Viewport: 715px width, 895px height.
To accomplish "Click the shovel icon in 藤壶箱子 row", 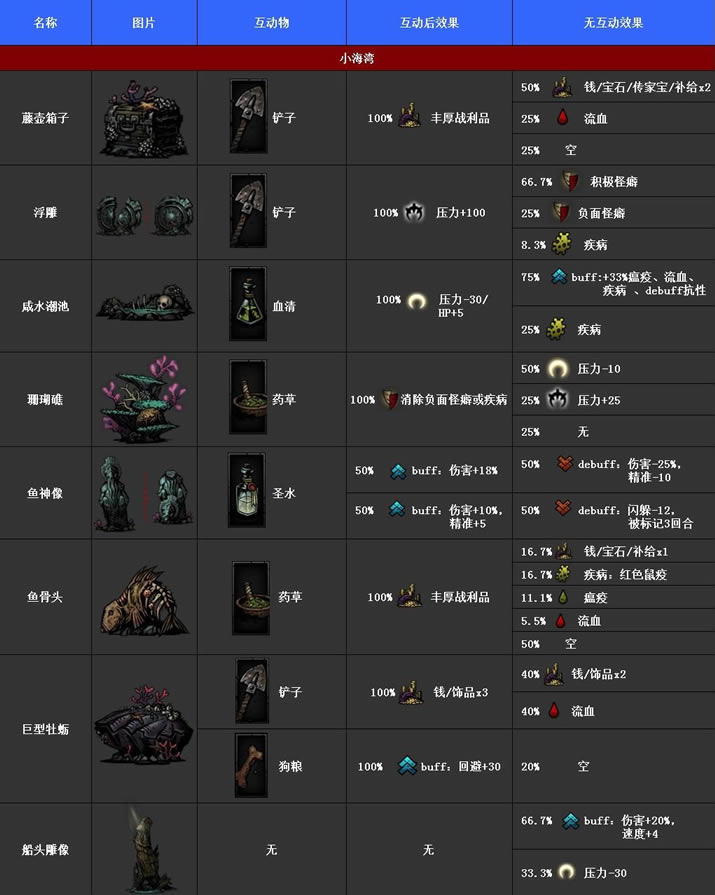I will pos(248,117).
